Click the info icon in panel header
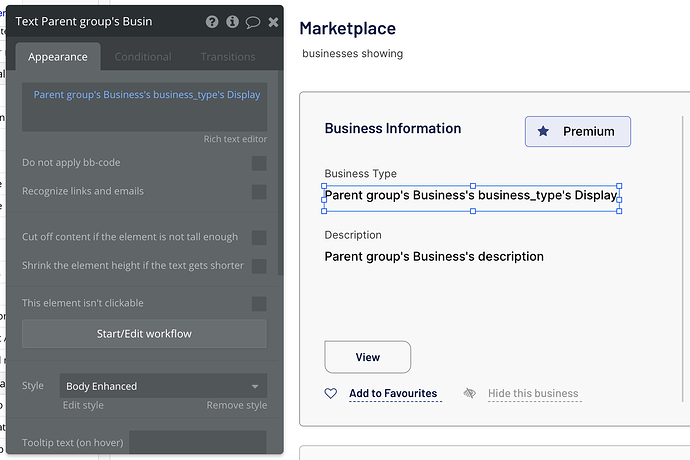The width and height of the screenshot is (690, 460). coord(232,22)
